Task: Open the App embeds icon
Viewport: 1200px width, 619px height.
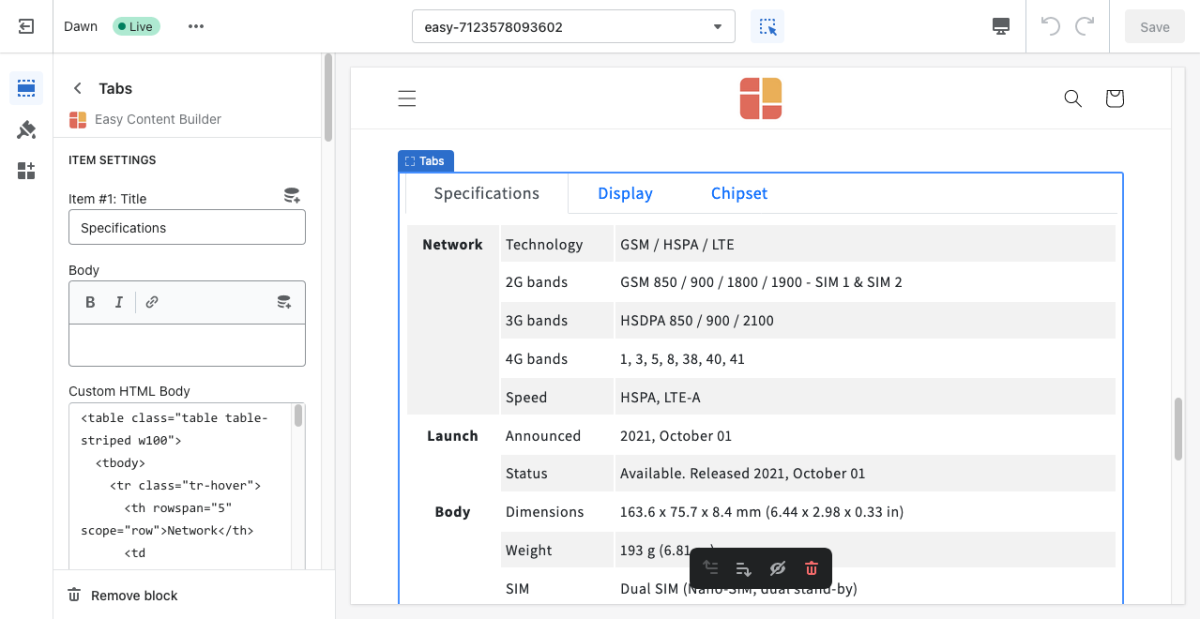Action: point(27,171)
